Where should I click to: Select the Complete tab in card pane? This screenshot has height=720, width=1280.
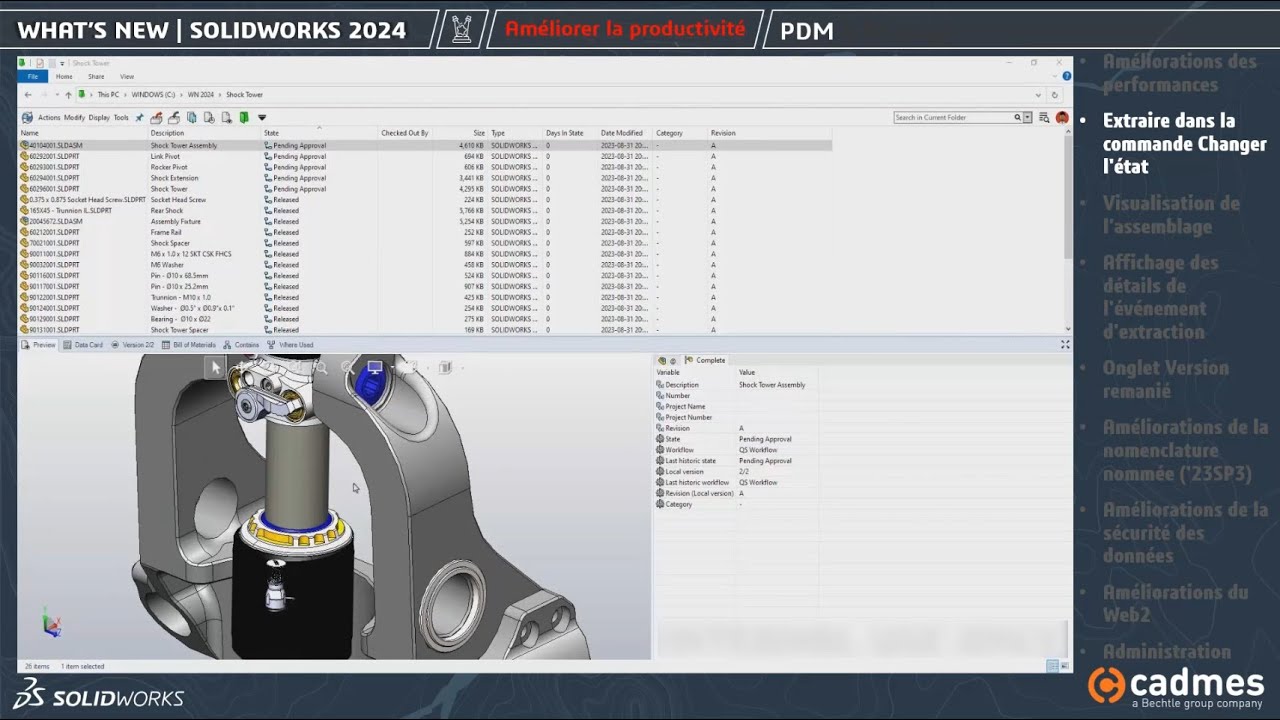(x=704, y=360)
